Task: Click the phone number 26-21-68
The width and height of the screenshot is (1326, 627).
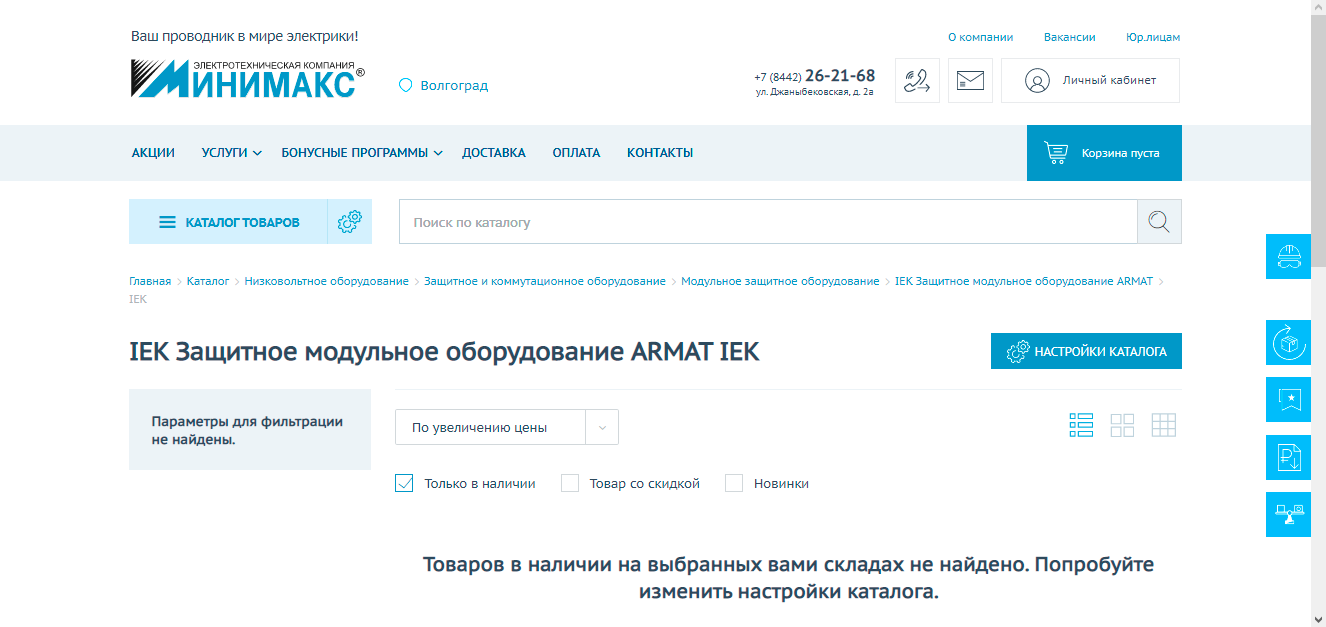Action: click(840, 76)
